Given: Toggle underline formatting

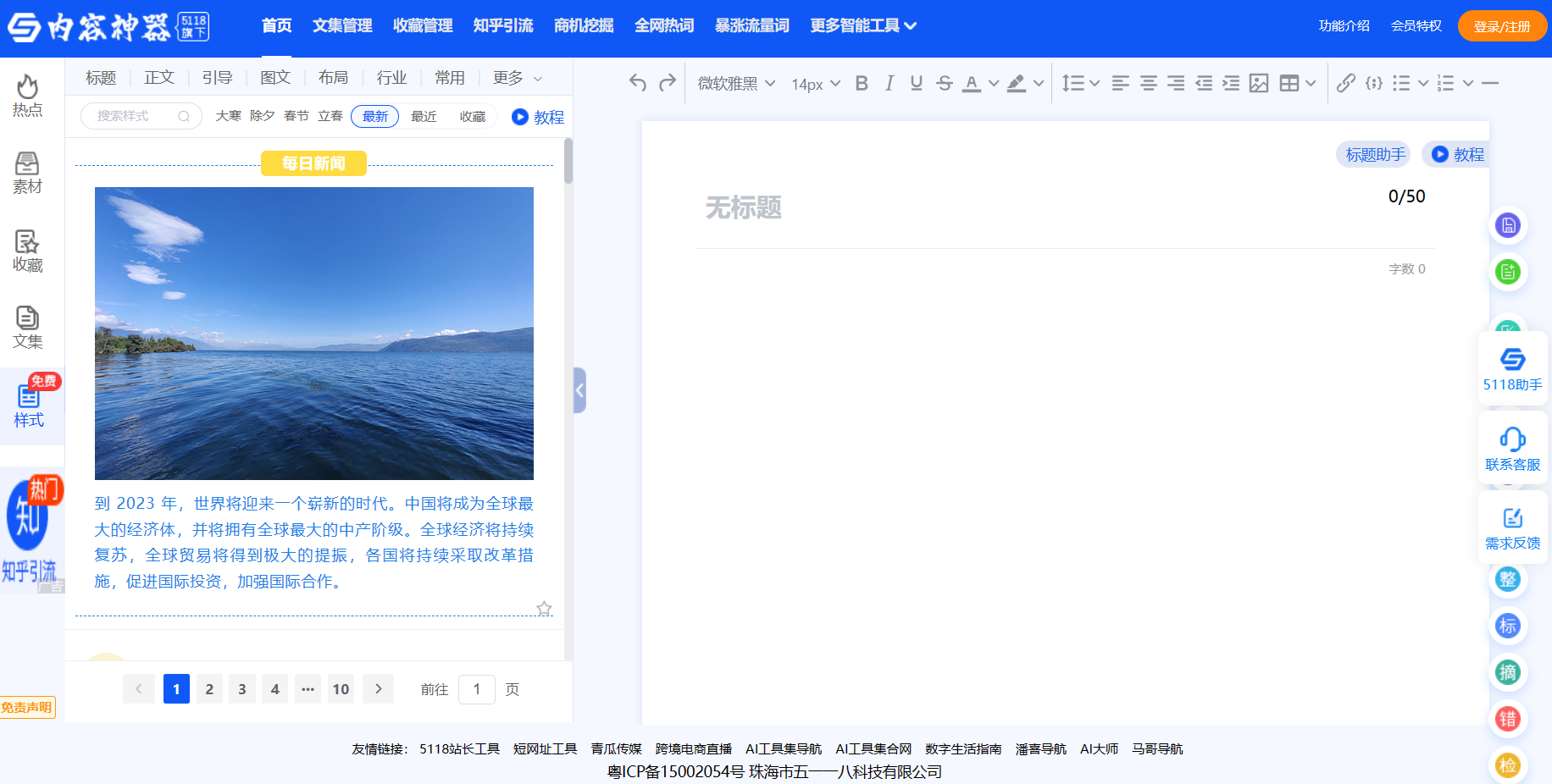Looking at the screenshot, I should [916, 83].
